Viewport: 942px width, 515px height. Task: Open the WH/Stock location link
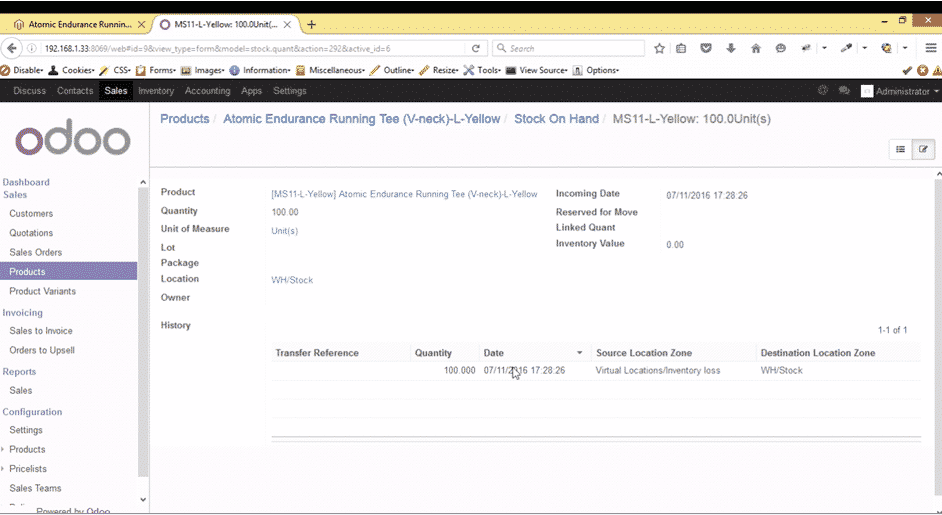coord(292,280)
